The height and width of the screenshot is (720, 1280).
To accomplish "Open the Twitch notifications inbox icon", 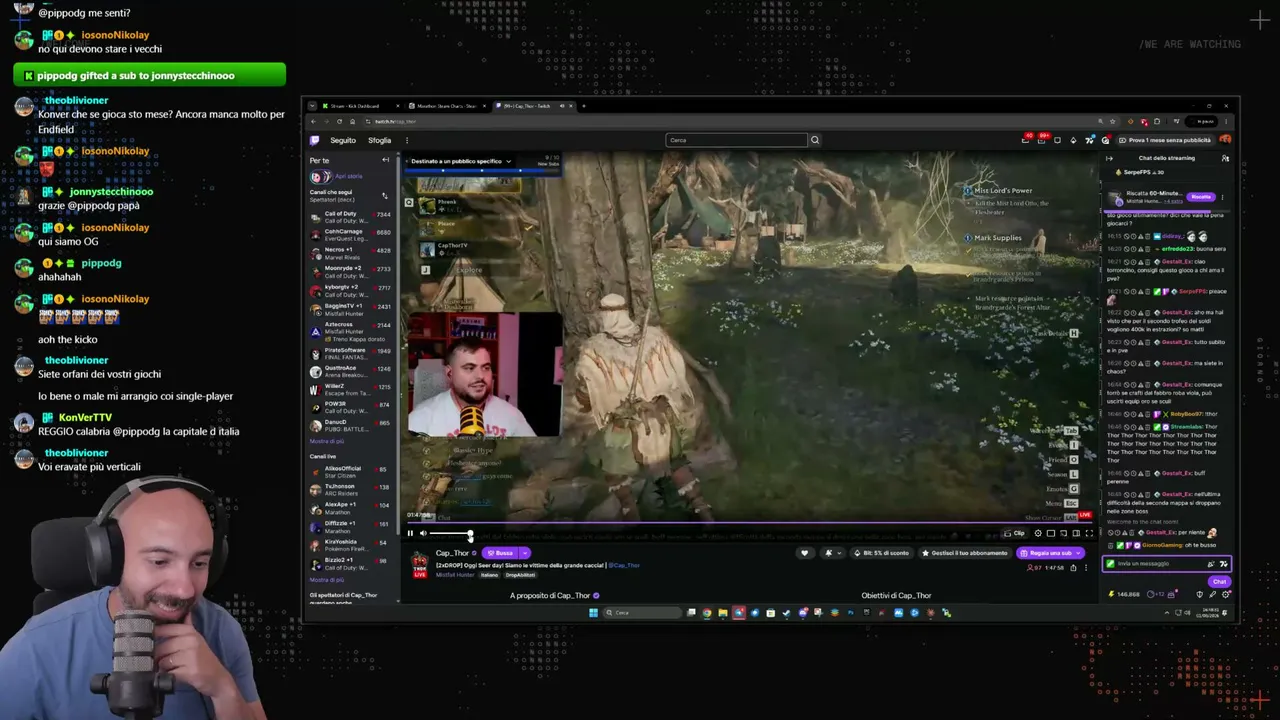I will coord(1043,140).
